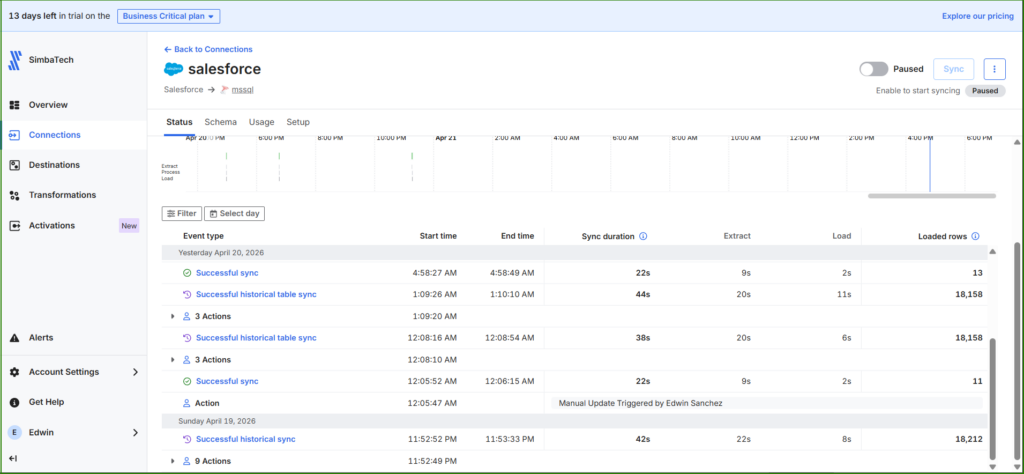Image resolution: width=1024 pixels, height=474 pixels.
Task: Open the Connections page
Action: click(x=55, y=135)
